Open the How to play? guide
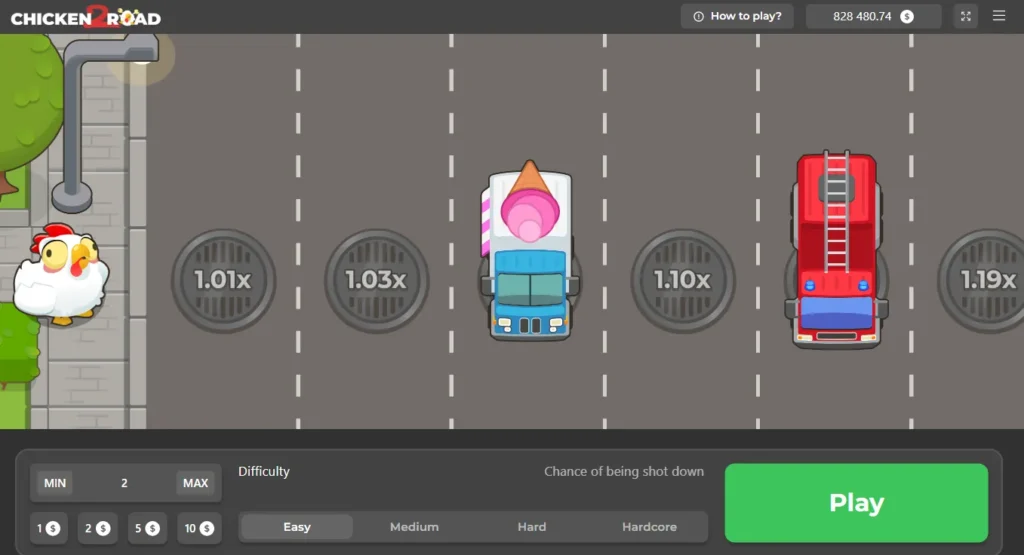Image resolution: width=1024 pixels, height=555 pixels. tap(738, 16)
